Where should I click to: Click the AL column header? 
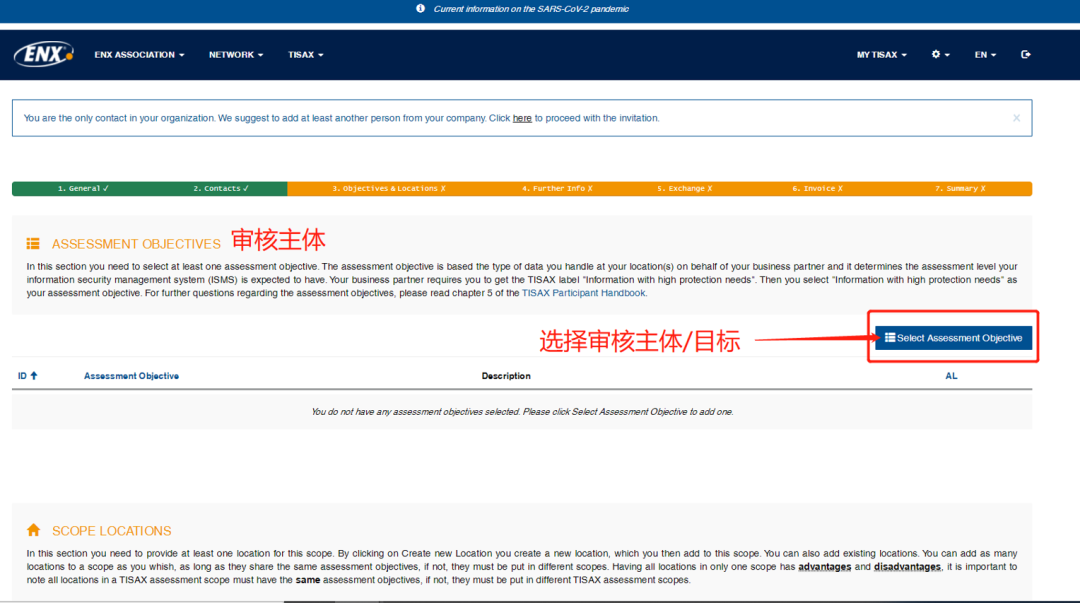[951, 376]
